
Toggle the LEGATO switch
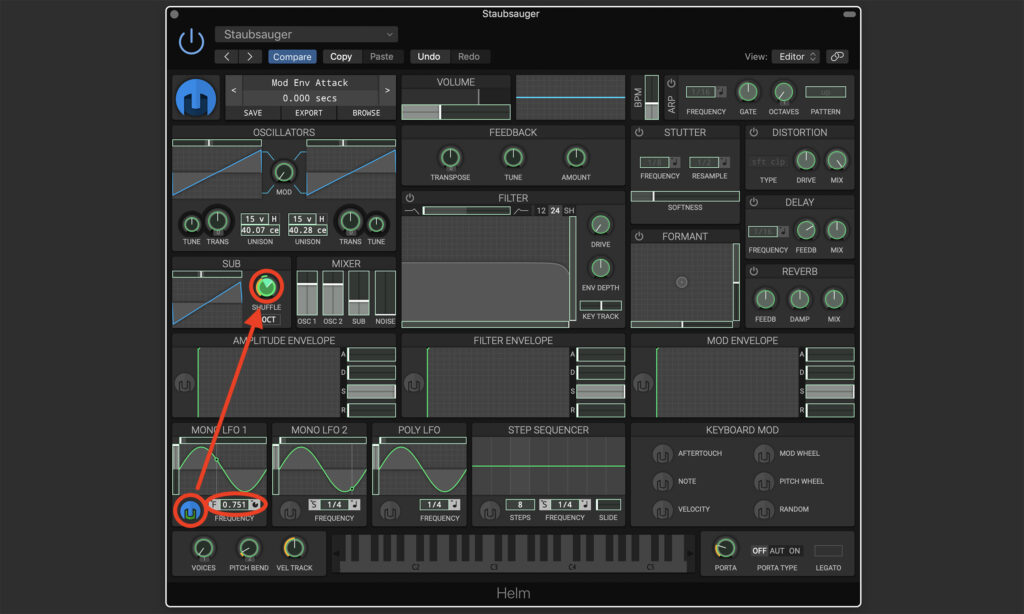click(829, 551)
